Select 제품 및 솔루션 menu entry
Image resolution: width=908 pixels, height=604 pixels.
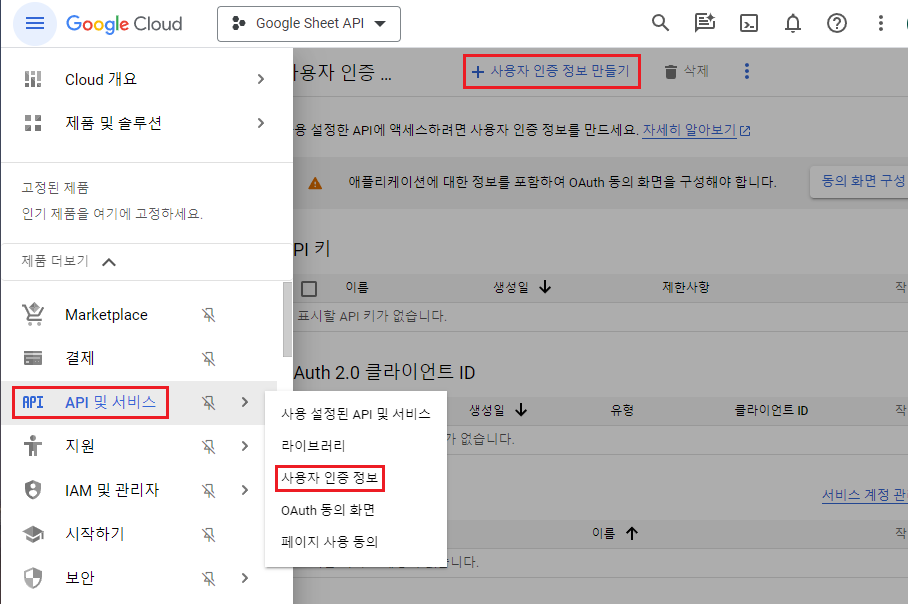click(x=114, y=123)
